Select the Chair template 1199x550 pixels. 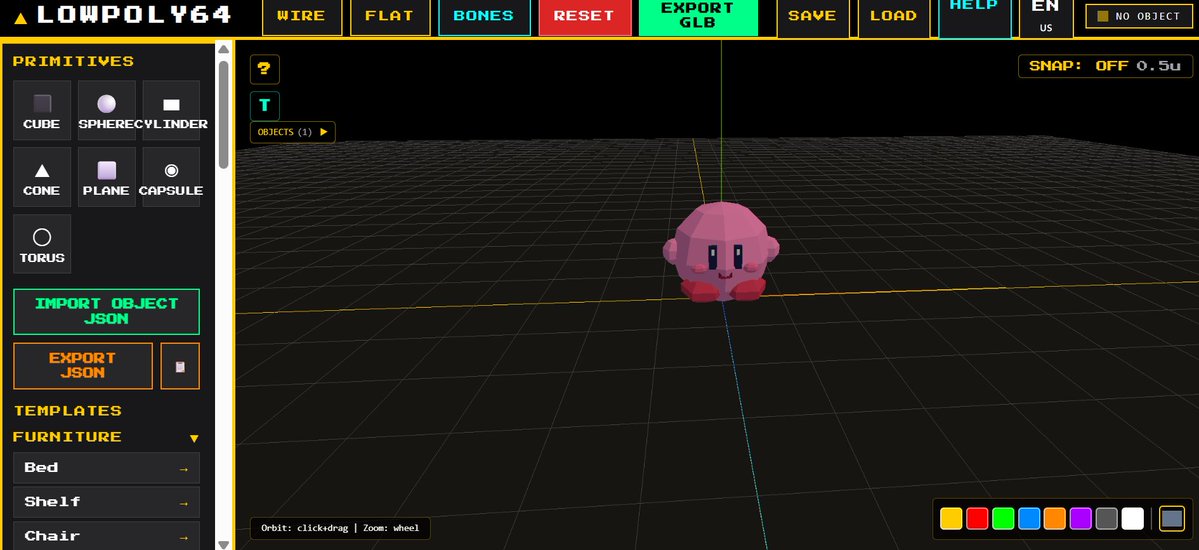tap(106, 535)
